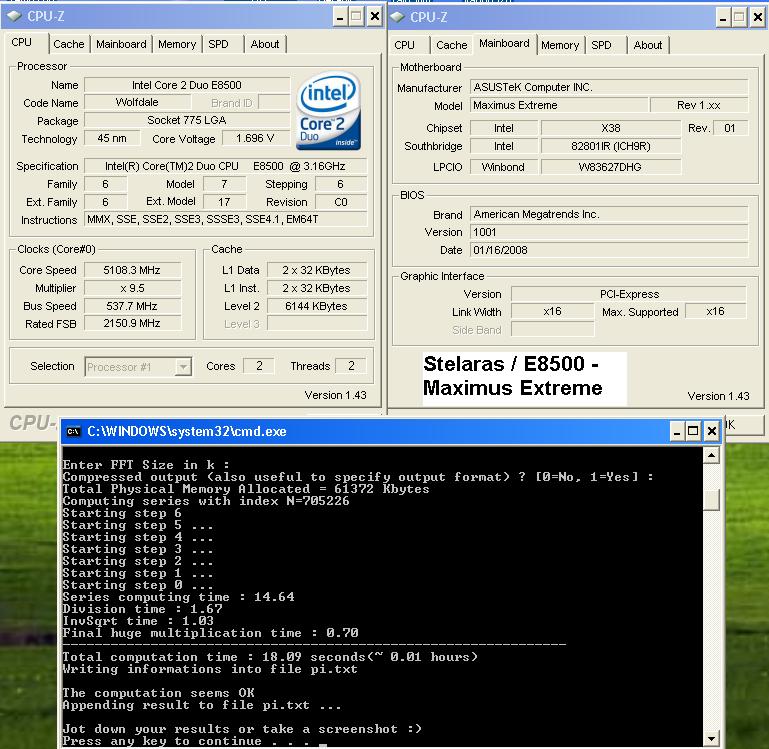Click scroll up arrow in cmd window
769x749 pixels.
click(711, 456)
